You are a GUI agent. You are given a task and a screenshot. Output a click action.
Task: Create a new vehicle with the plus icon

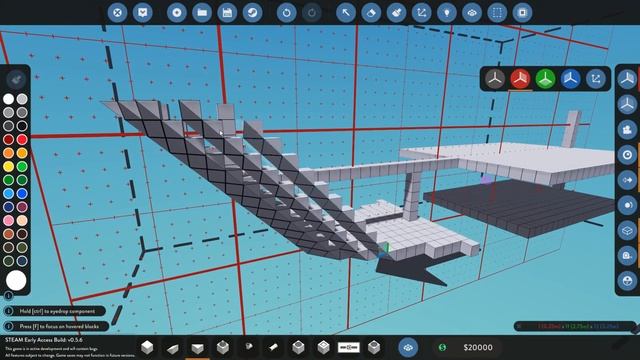(x=177, y=13)
